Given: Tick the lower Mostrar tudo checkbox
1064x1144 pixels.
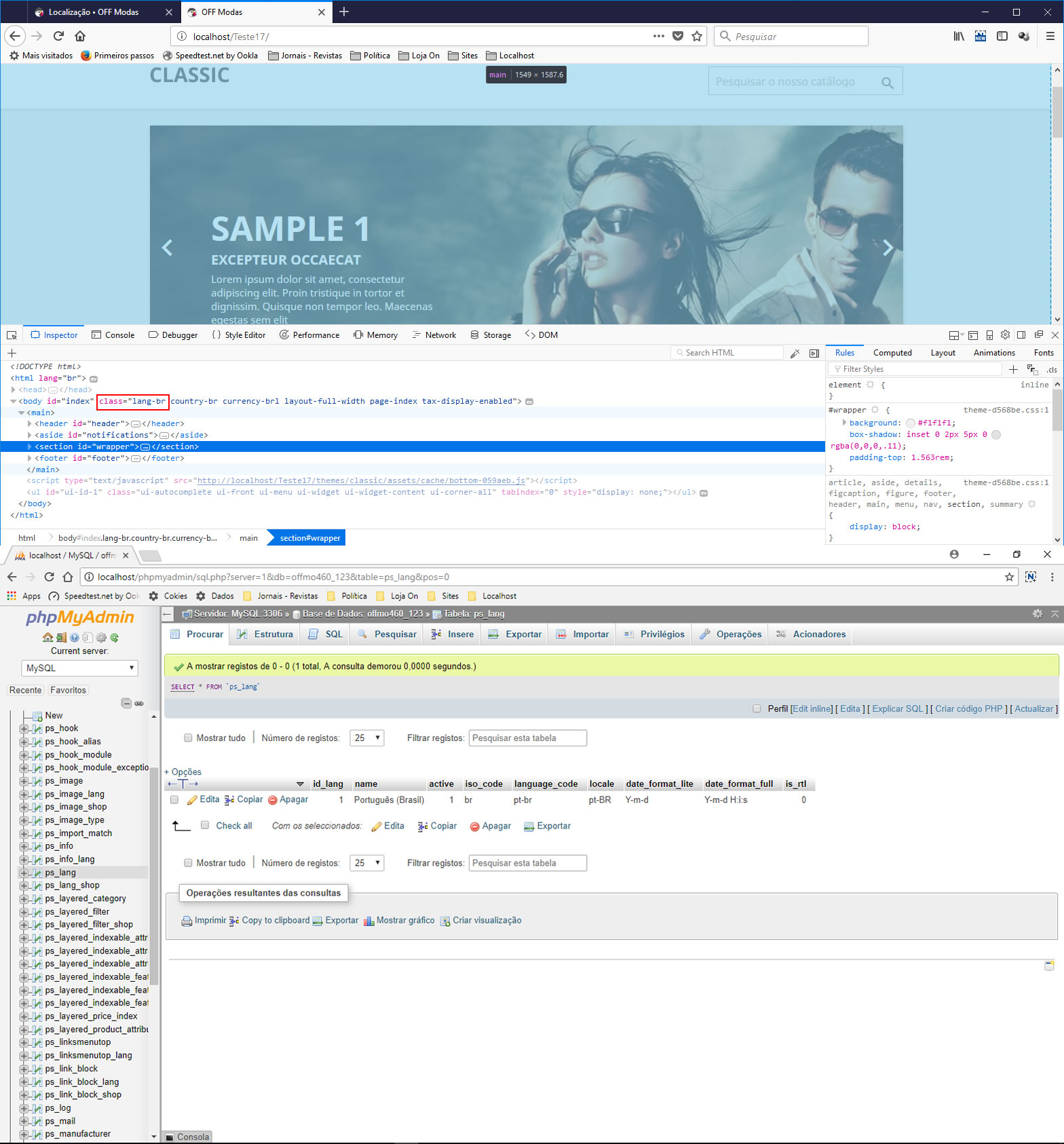Looking at the screenshot, I should (x=188, y=863).
